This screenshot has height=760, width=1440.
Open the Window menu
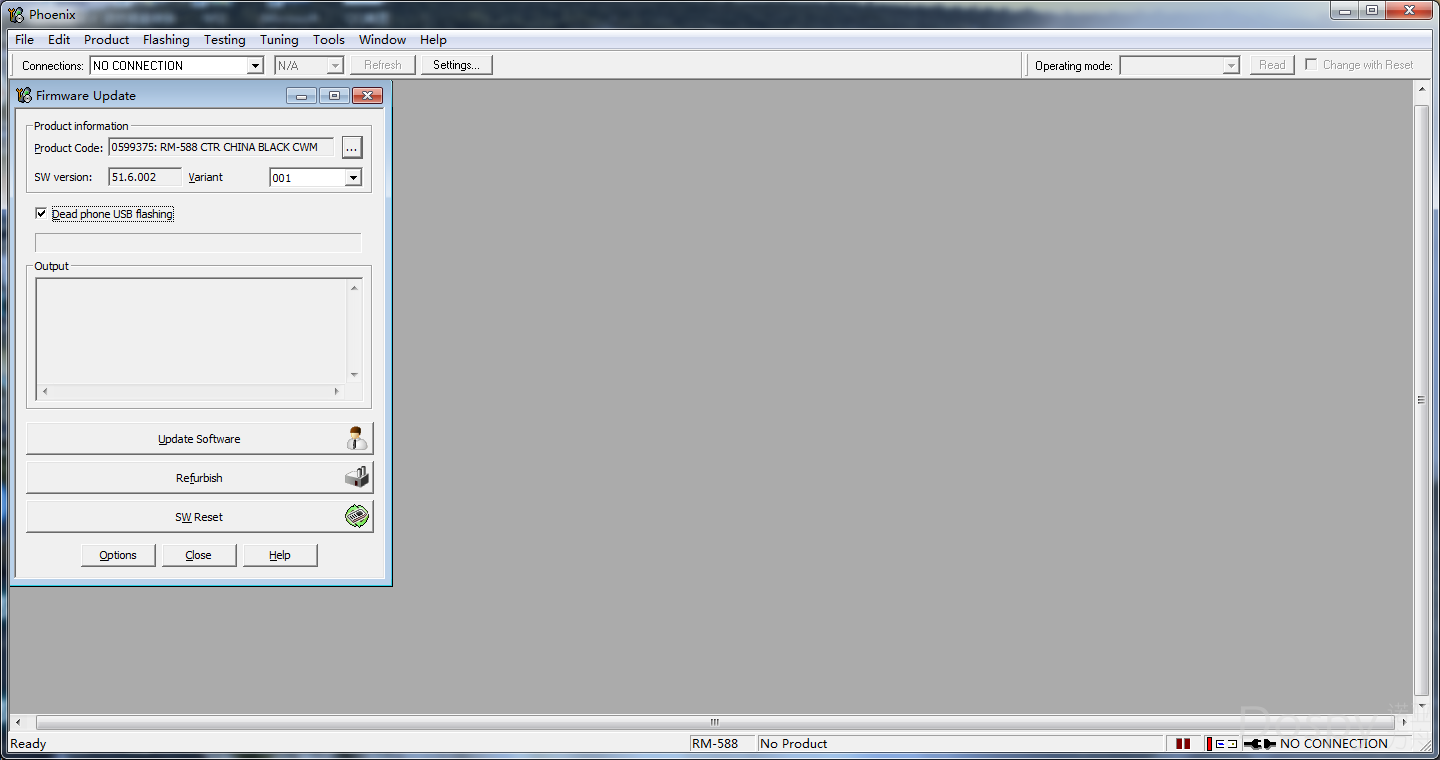click(382, 40)
